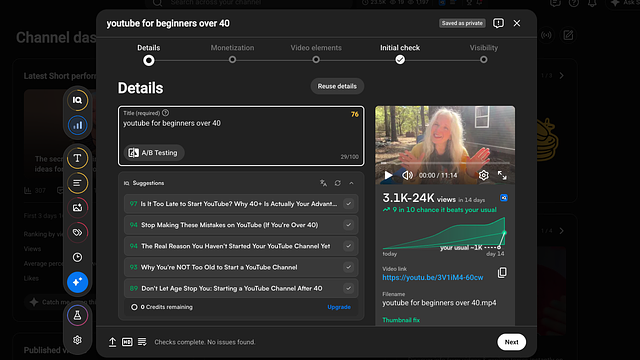
Task: Open the Thumbnail fix link
Action: [x=401, y=320]
